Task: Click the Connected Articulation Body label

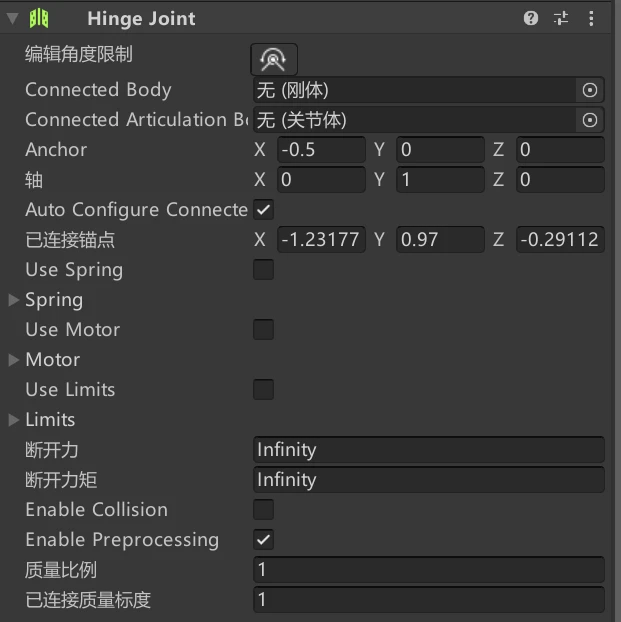Action: coord(137,120)
